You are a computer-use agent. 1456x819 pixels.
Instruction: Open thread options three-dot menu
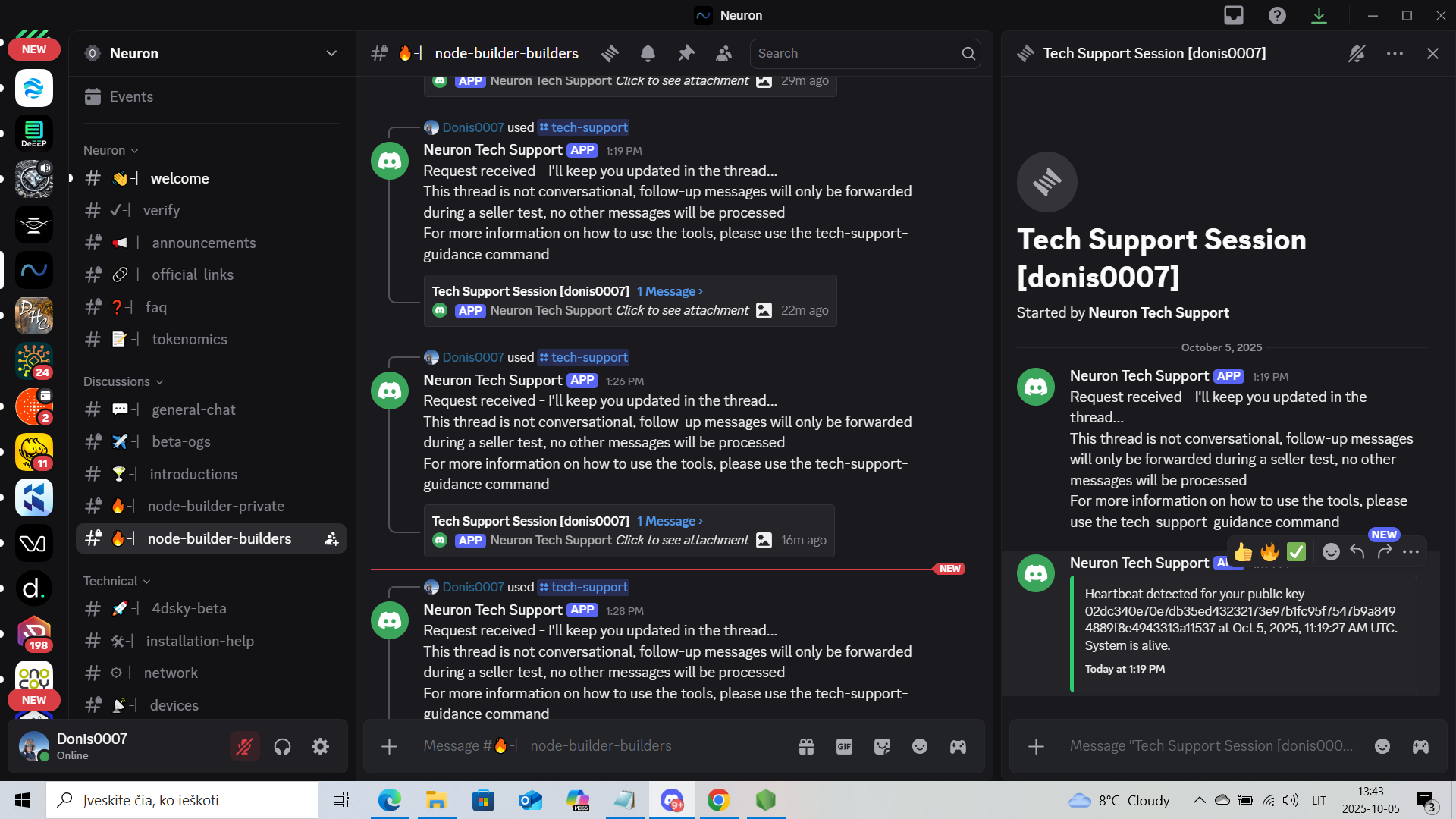(1395, 53)
